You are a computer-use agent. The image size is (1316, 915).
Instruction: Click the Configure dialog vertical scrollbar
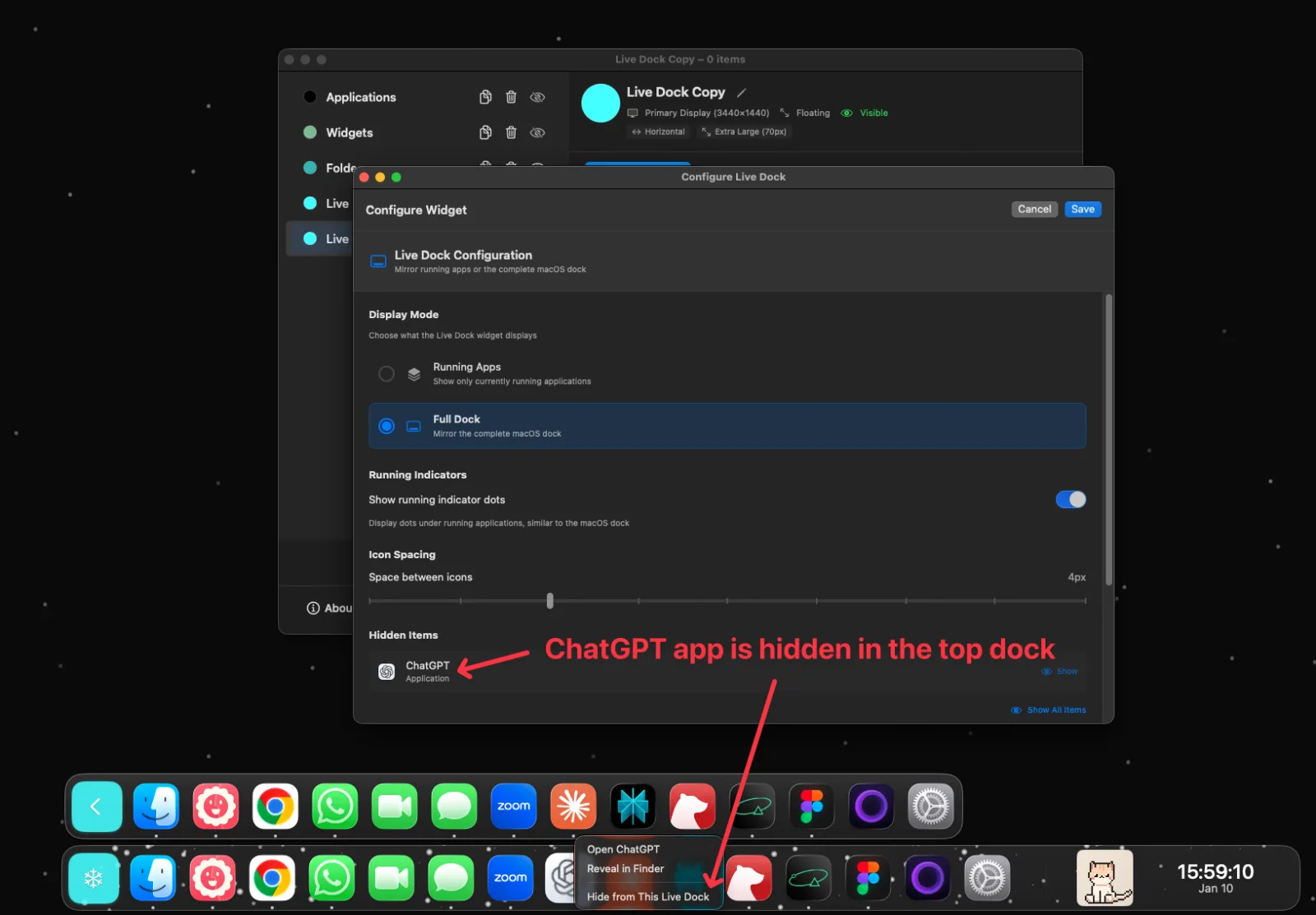1109,440
